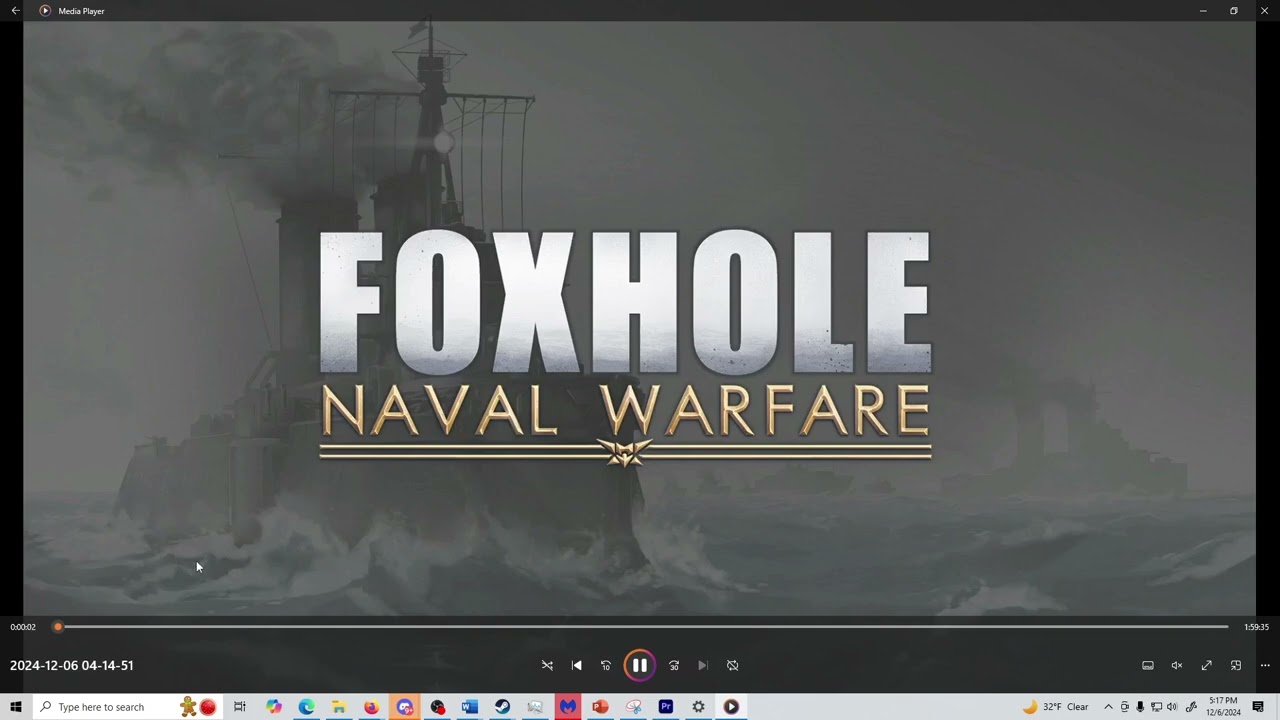Minimize the Media Player window
This screenshot has height=720, width=1280.
click(1203, 10)
